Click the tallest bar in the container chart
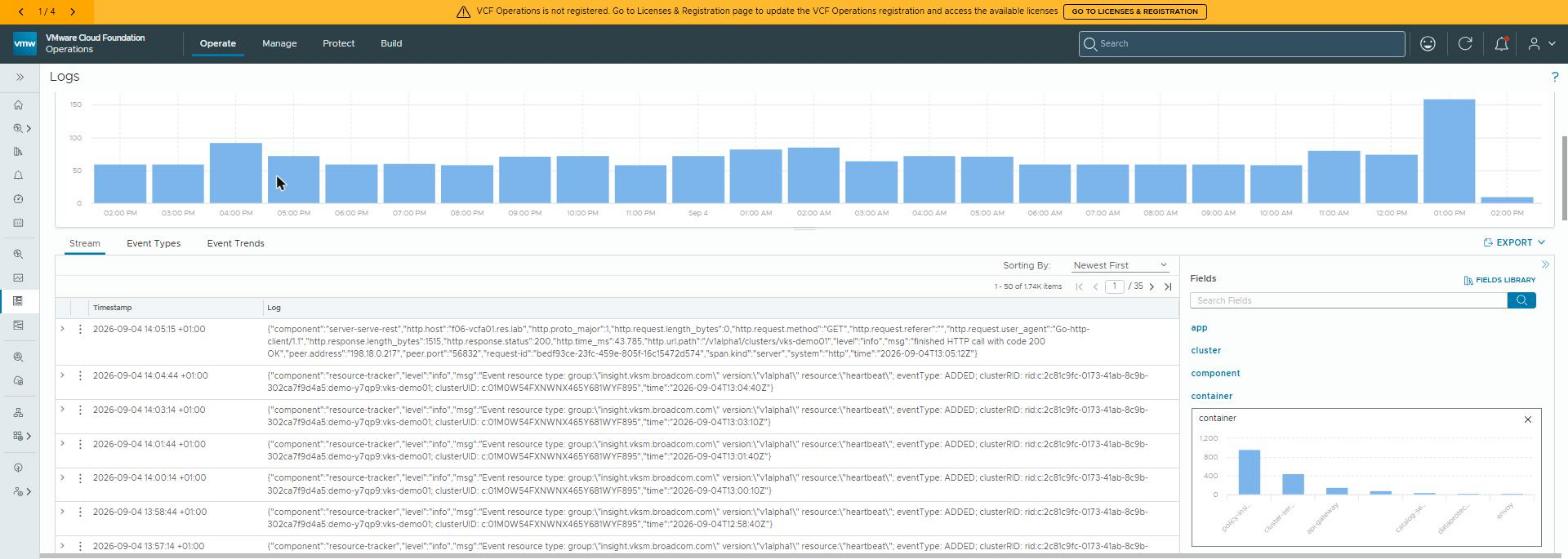This screenshot has width=1568, height=559. click(1249, 472)
